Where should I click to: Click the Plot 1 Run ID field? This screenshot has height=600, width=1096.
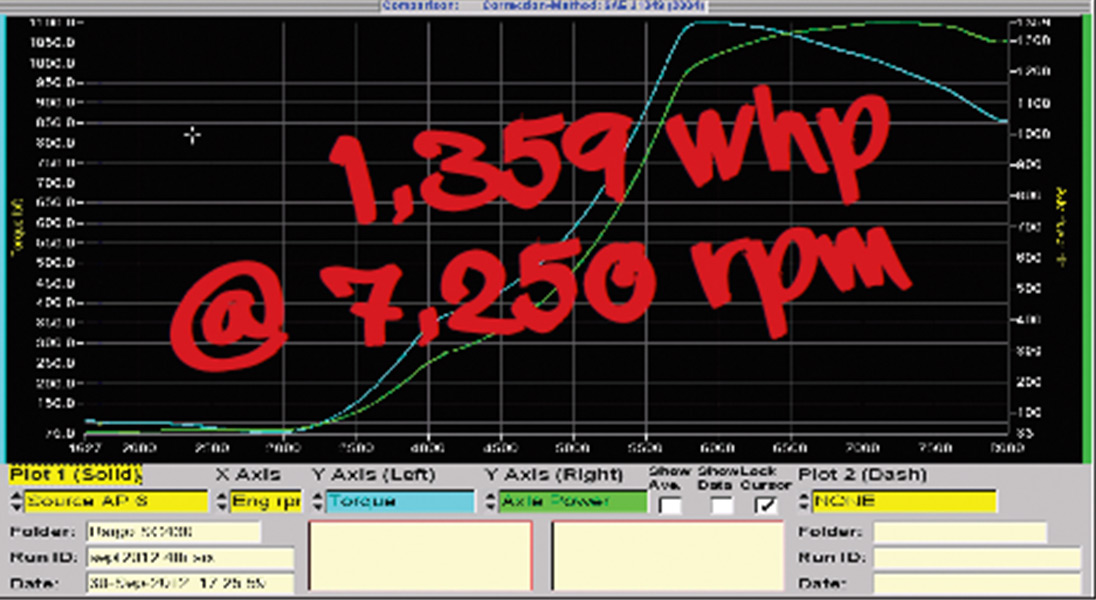coord(189,557)
